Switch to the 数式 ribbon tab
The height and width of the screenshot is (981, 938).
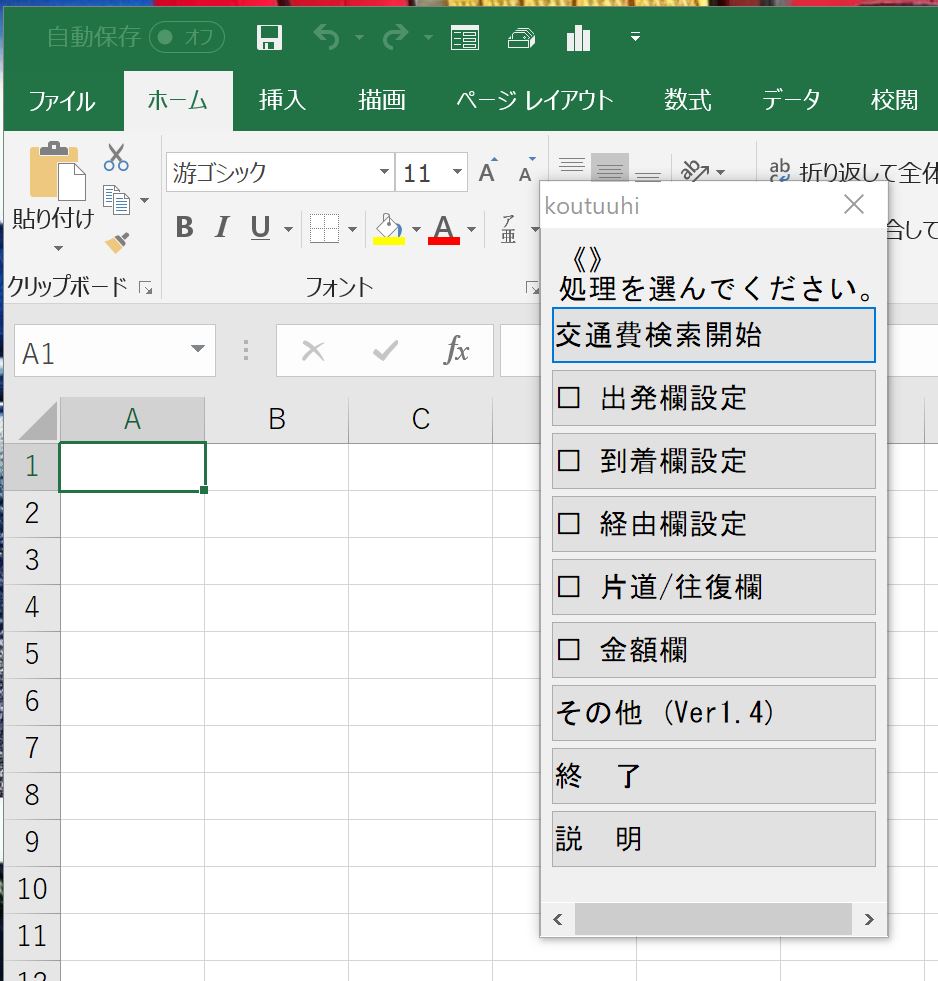[687, 101]
